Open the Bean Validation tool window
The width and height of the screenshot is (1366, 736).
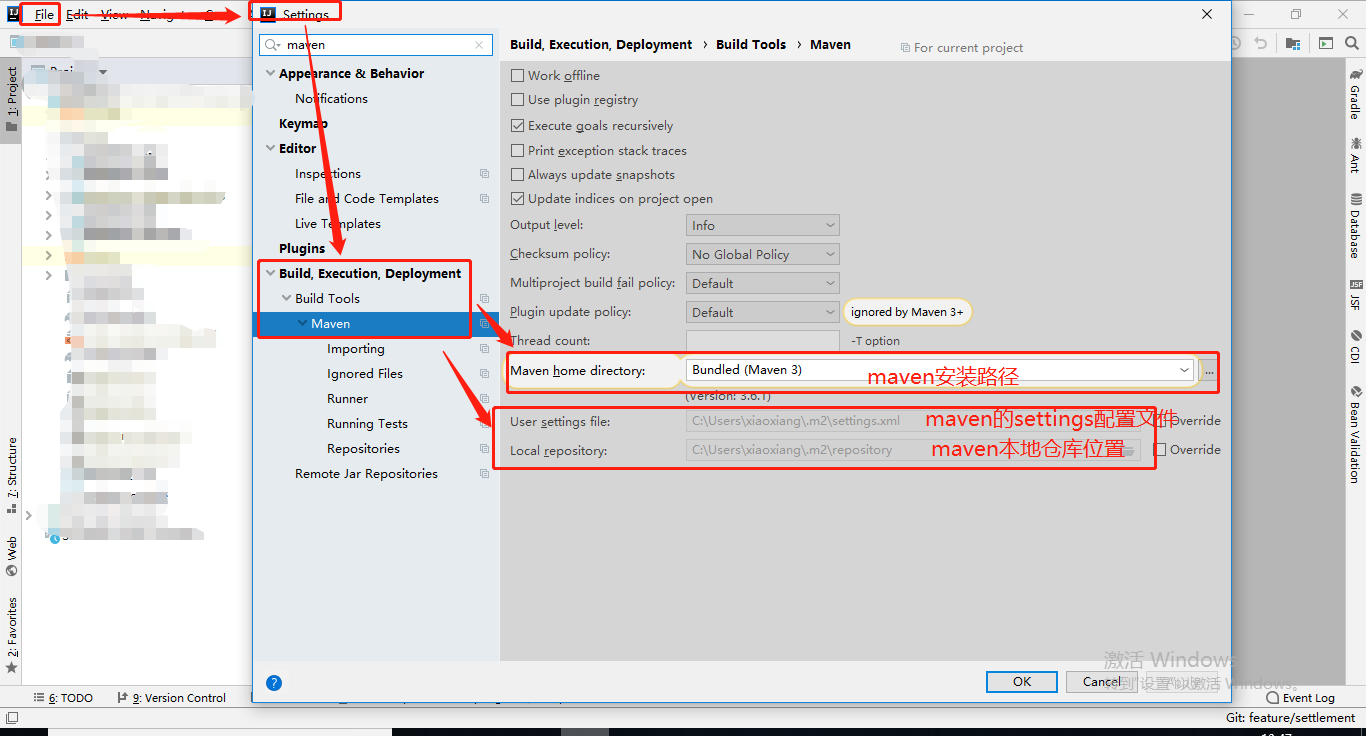1355,433
